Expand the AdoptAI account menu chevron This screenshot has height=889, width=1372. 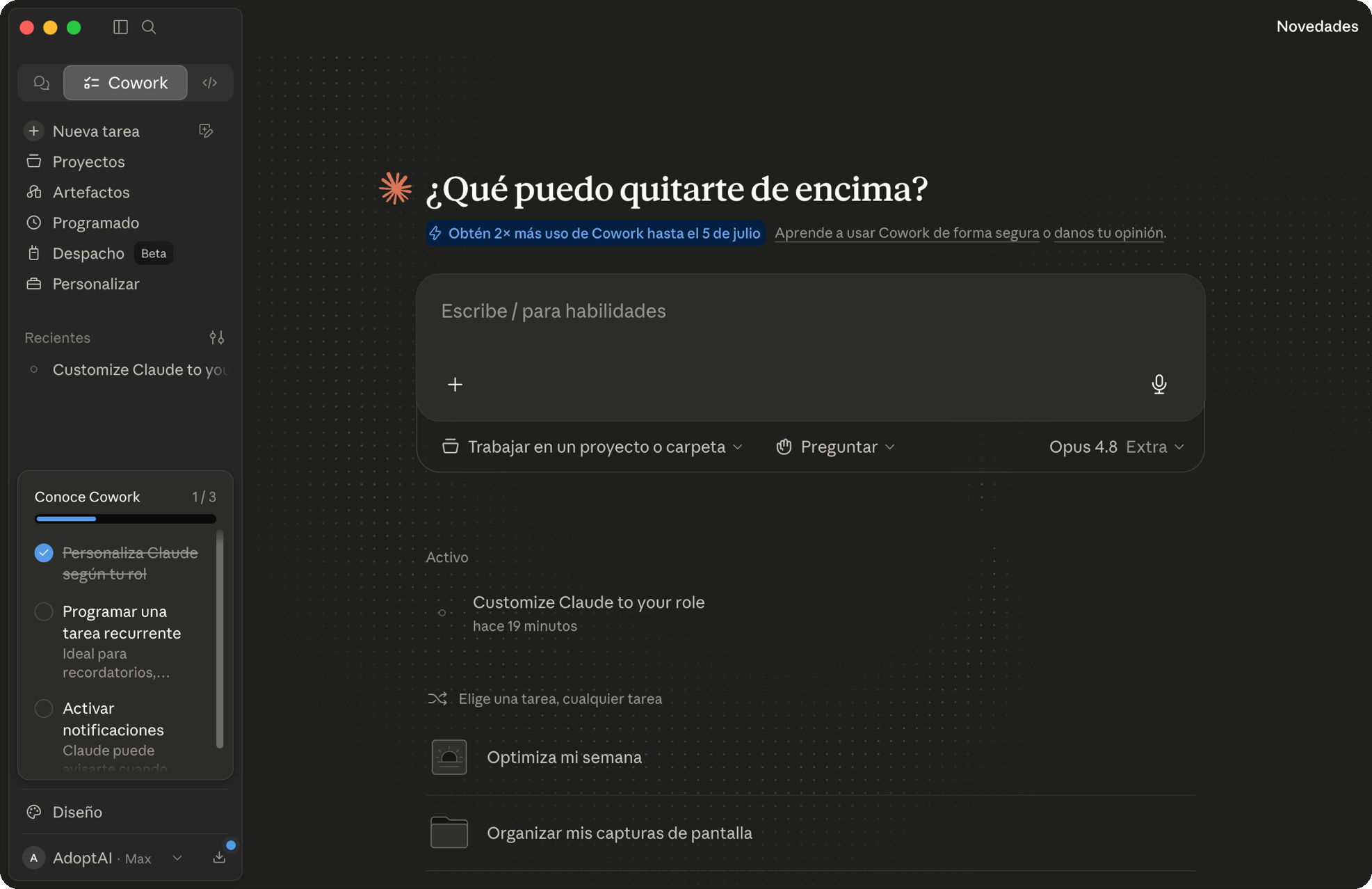tap(177, 858)
